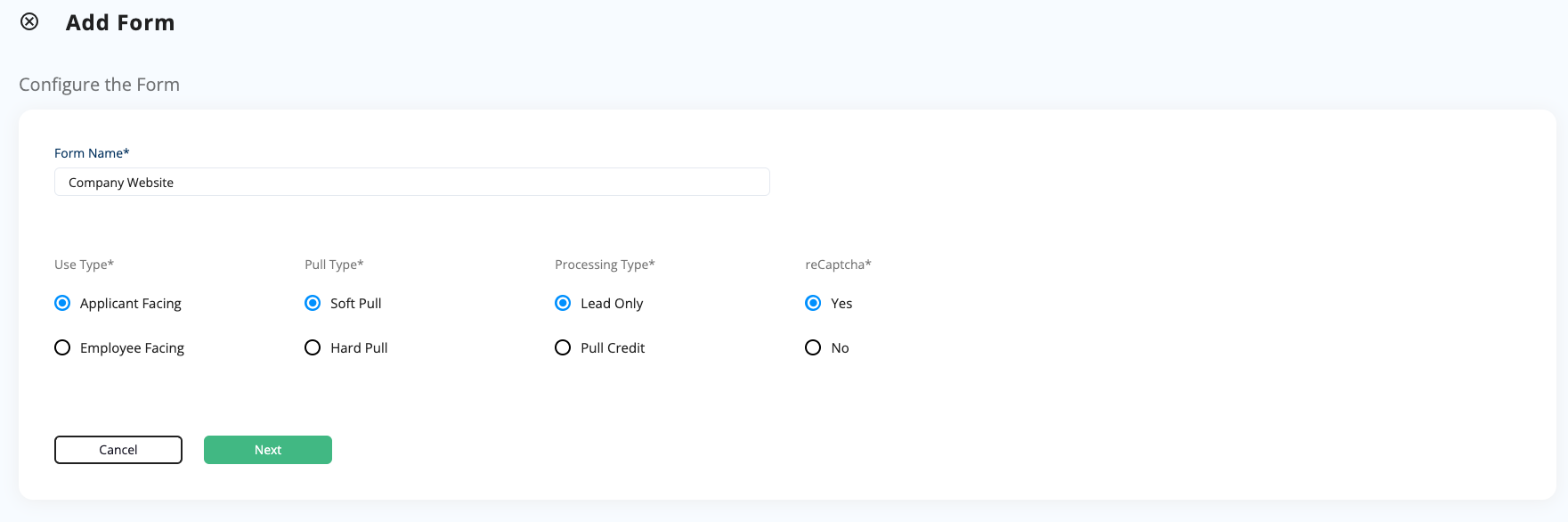Screen dimensions: 1568x522
Task: Click the reCaptcha* group label
Action: click(838, 265)
